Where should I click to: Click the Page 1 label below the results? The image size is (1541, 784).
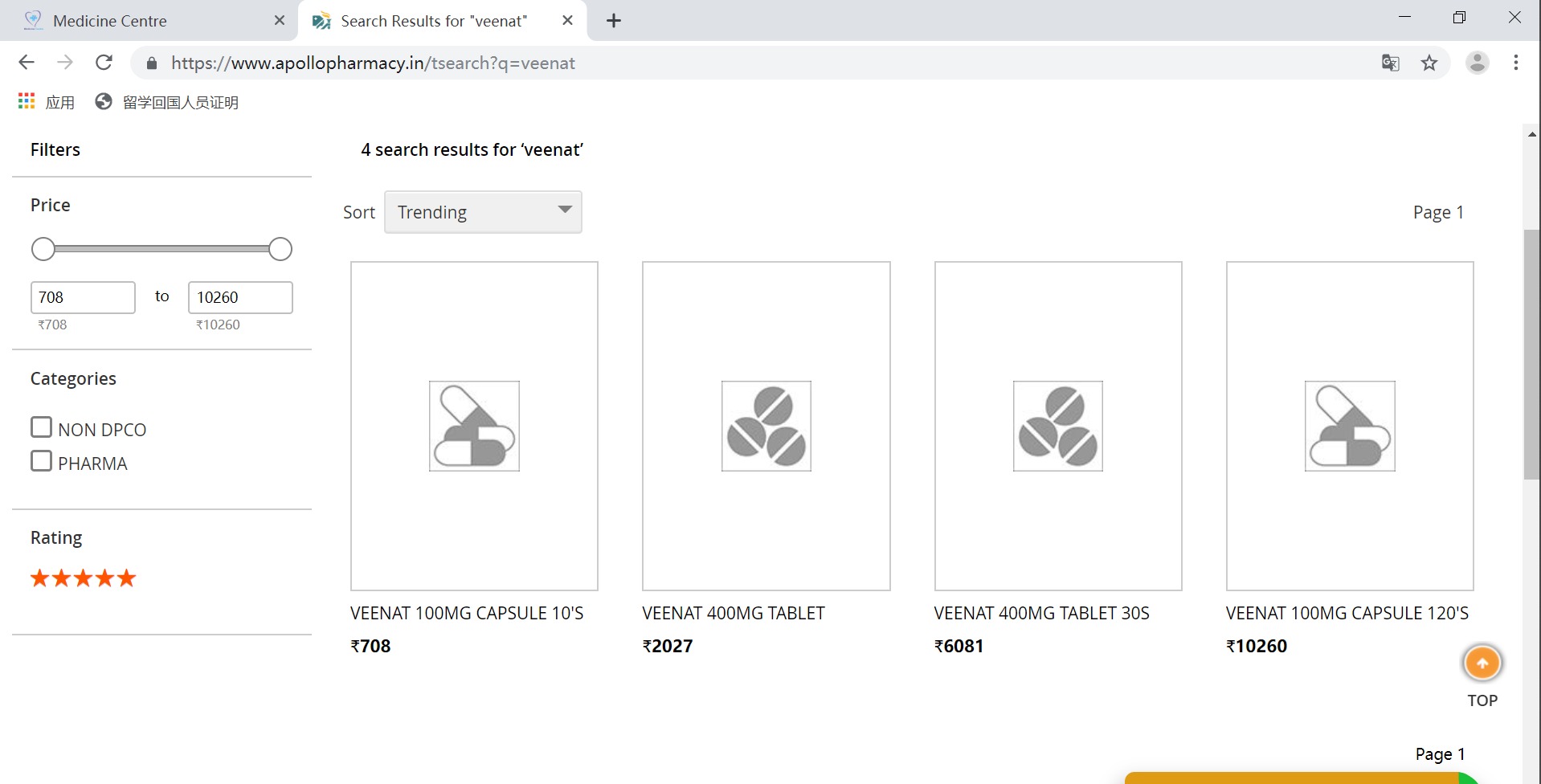pos(1441,754)
